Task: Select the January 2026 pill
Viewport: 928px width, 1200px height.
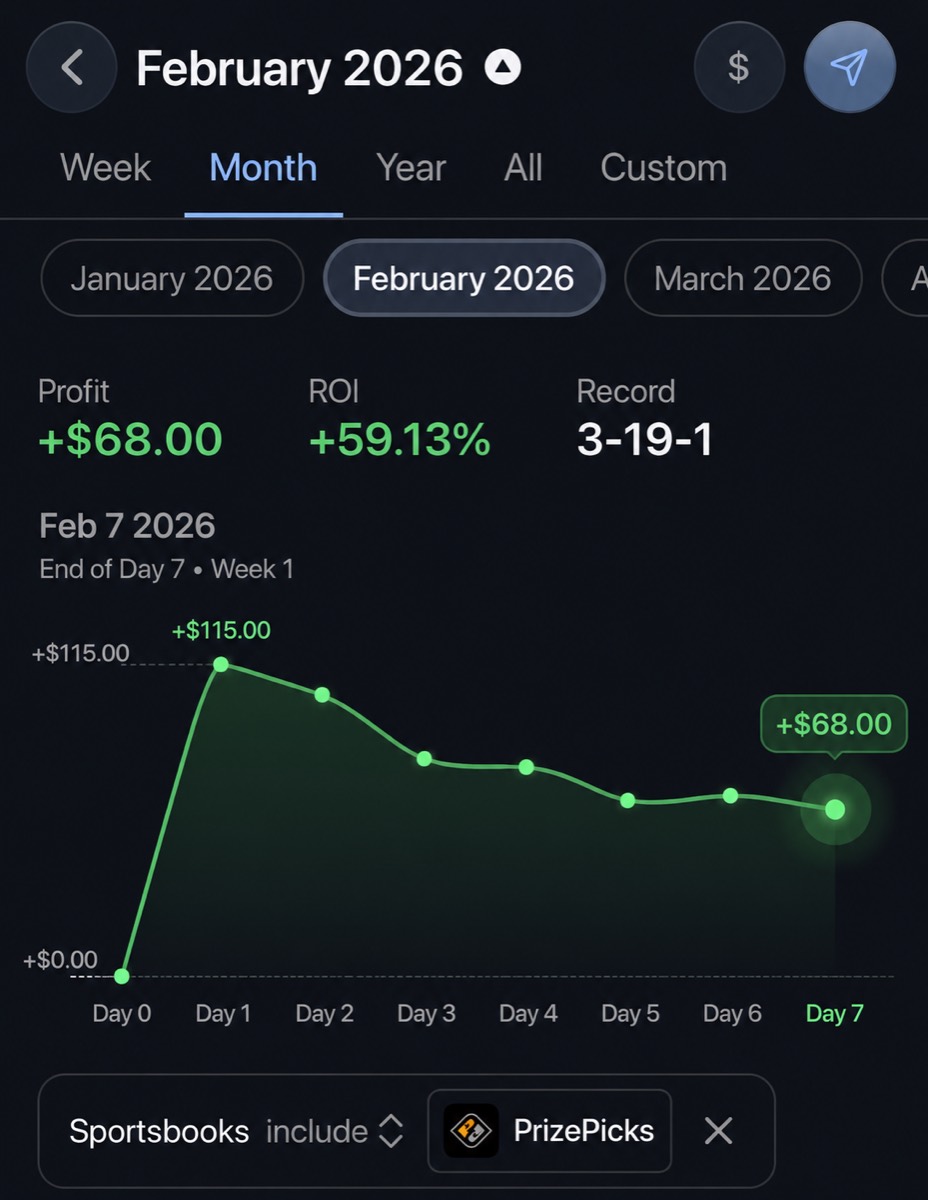Action: pyautogui.click(x=172, y=278)
